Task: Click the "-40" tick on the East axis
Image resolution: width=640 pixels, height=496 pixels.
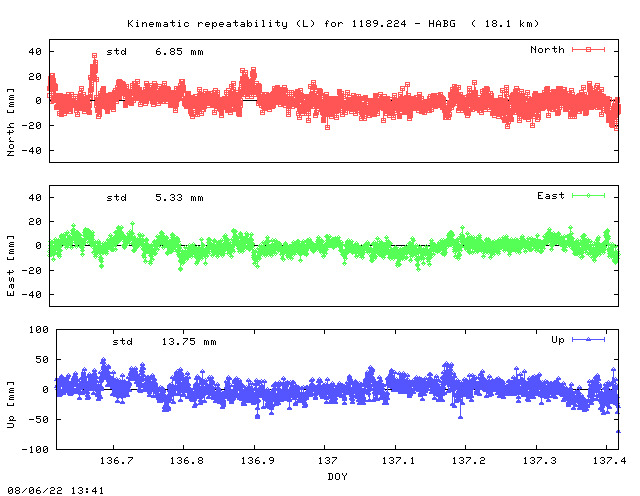Action: point(31,294)
